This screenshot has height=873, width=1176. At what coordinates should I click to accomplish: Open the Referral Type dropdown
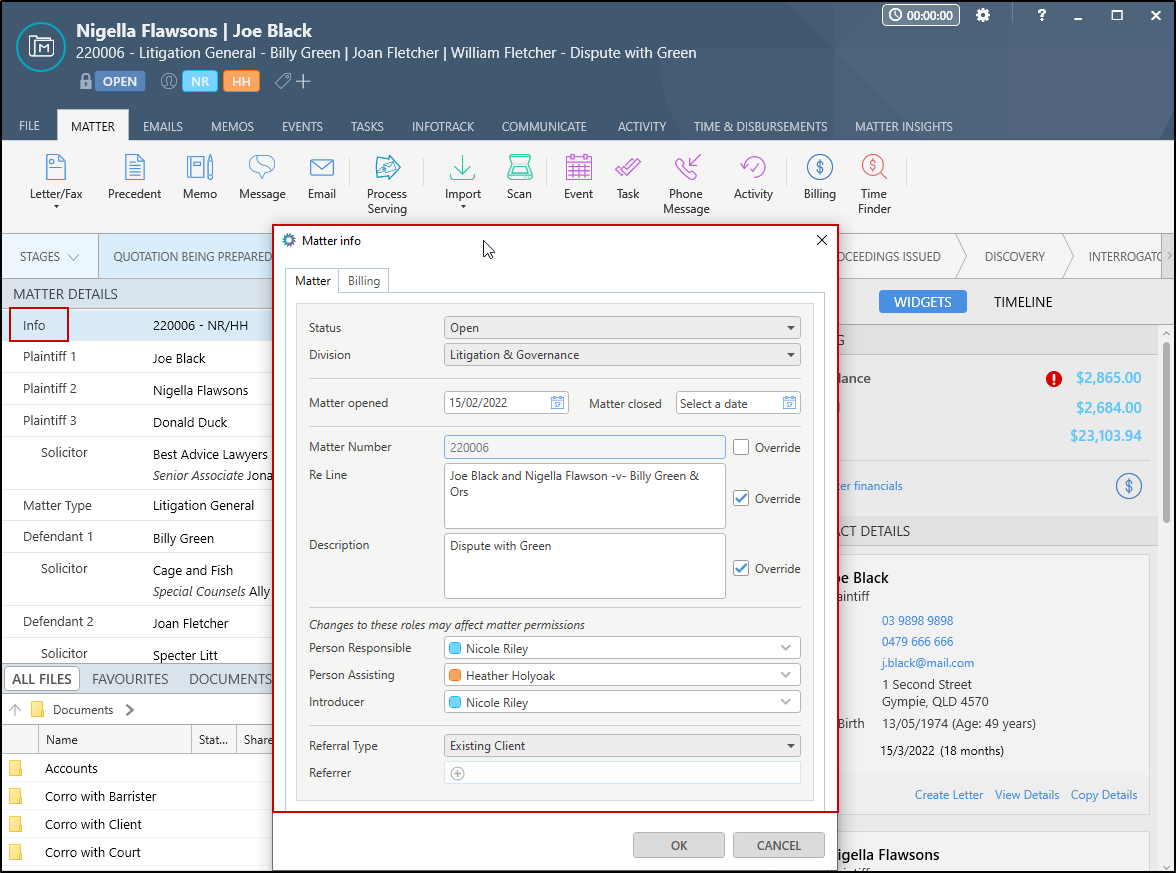[621, 746]
